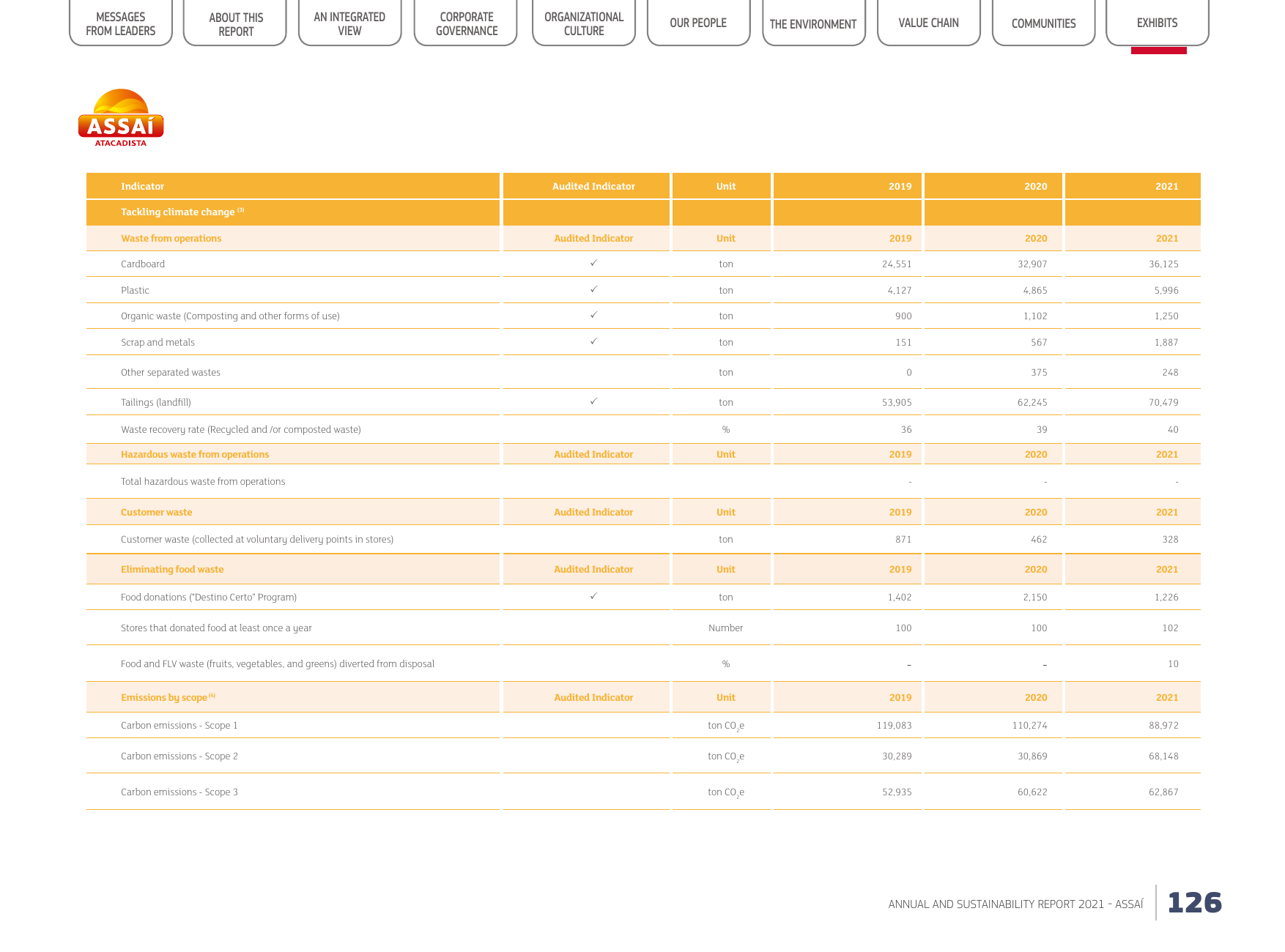Screen dimensions: 1285x952
Task: Click the 'Waste from operations' section heading
Action: click(171, 238)
